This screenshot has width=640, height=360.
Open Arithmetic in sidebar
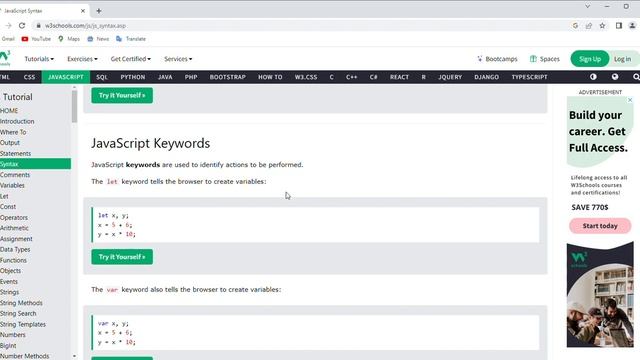[x=14, y=228]
